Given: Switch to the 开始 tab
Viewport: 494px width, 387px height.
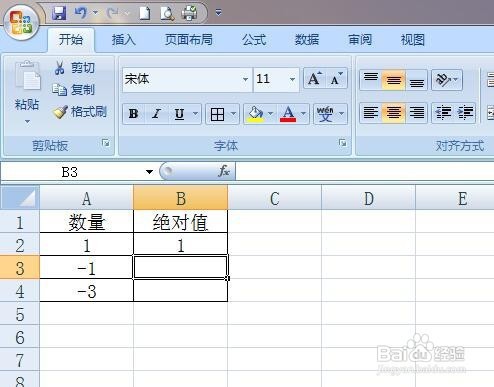Looking at the screenshot, I should pyautogui.click(x=71, y=40).
